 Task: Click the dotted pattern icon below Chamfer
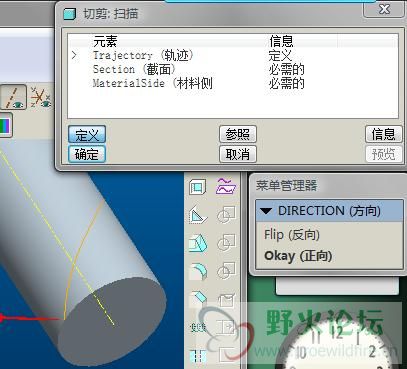198,327
